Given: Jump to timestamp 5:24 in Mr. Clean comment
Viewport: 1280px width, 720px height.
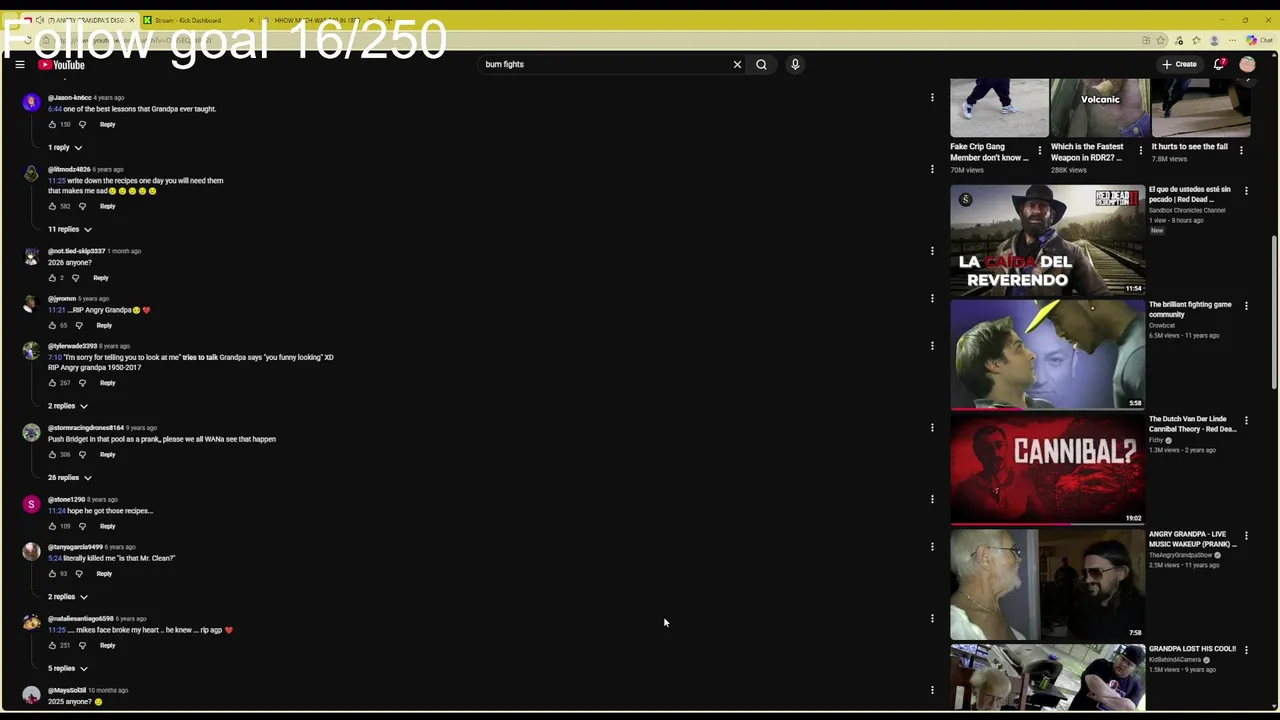Looking at the screenshot, I should (x=54, y=558).
